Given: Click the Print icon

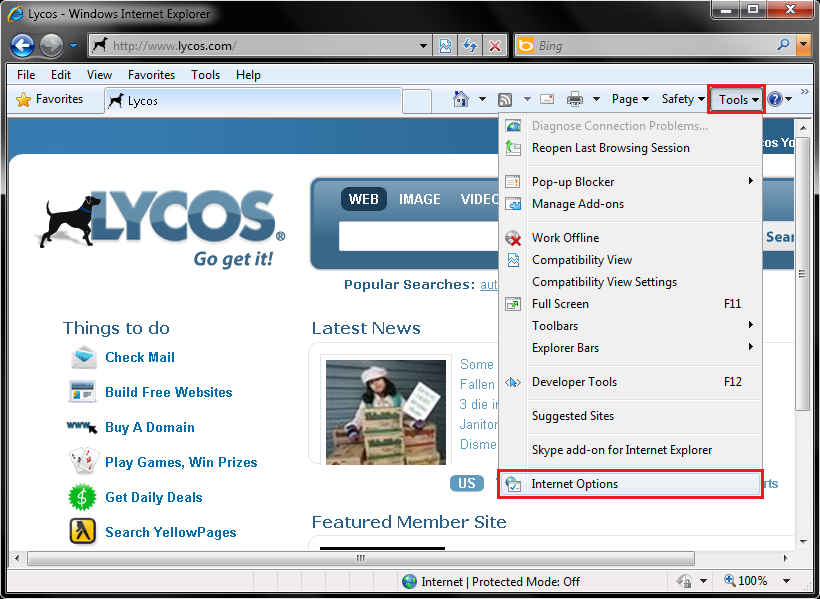Looking at the screenshot, I should [x=575, y=99].
